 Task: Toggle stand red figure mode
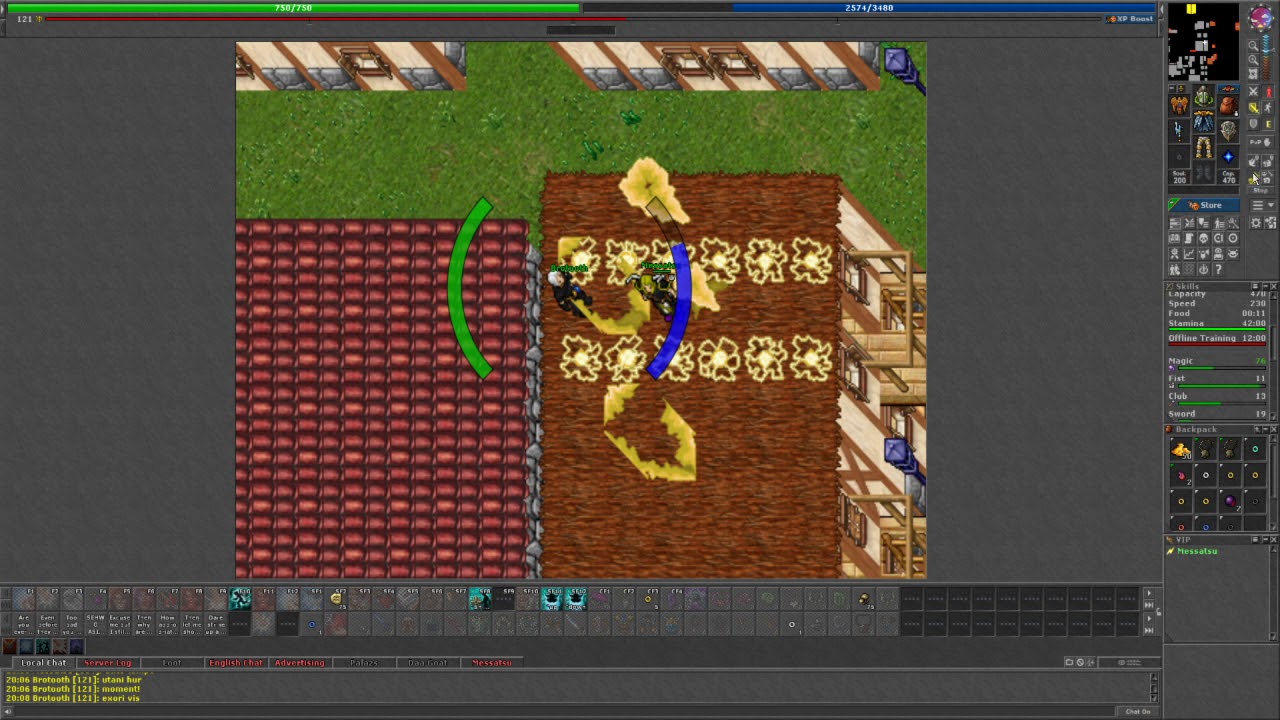[x=1269, y=92]
